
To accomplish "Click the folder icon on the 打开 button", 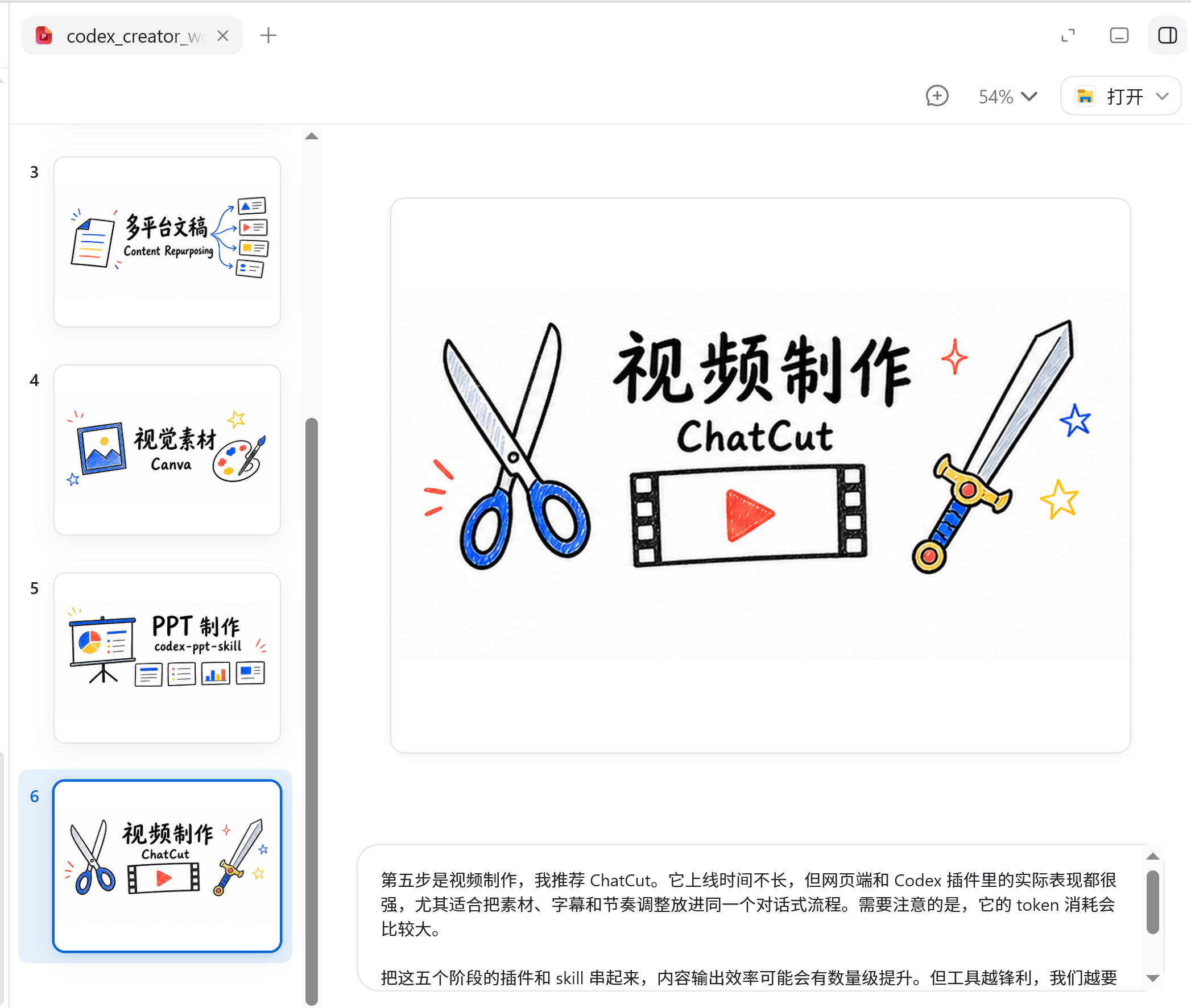I will click(x=1085, y=96).
